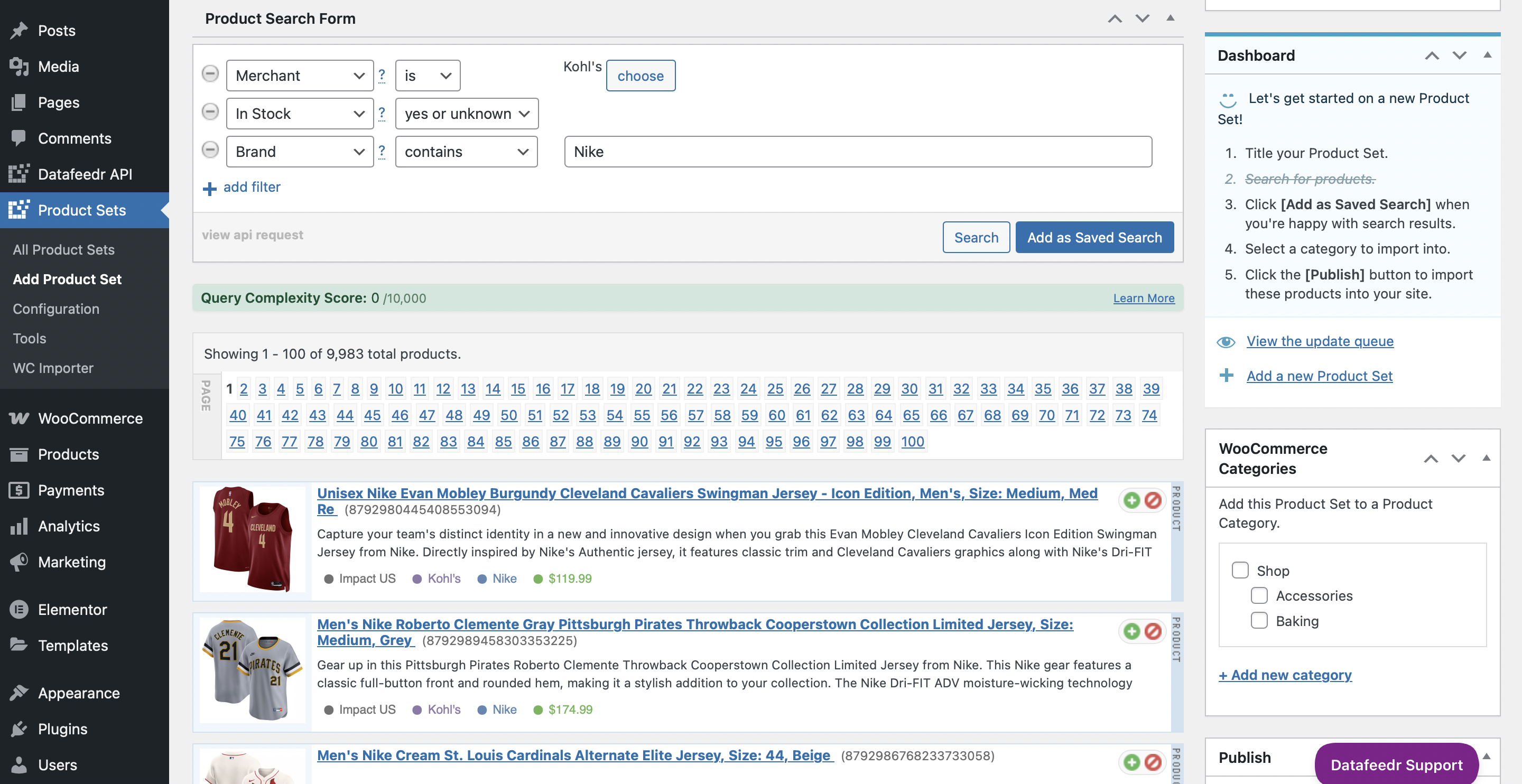Open the Evan Mobley Cavaliers jersey title link
The width and height of the screenshot is (1522, 784).
coord(707,501)
